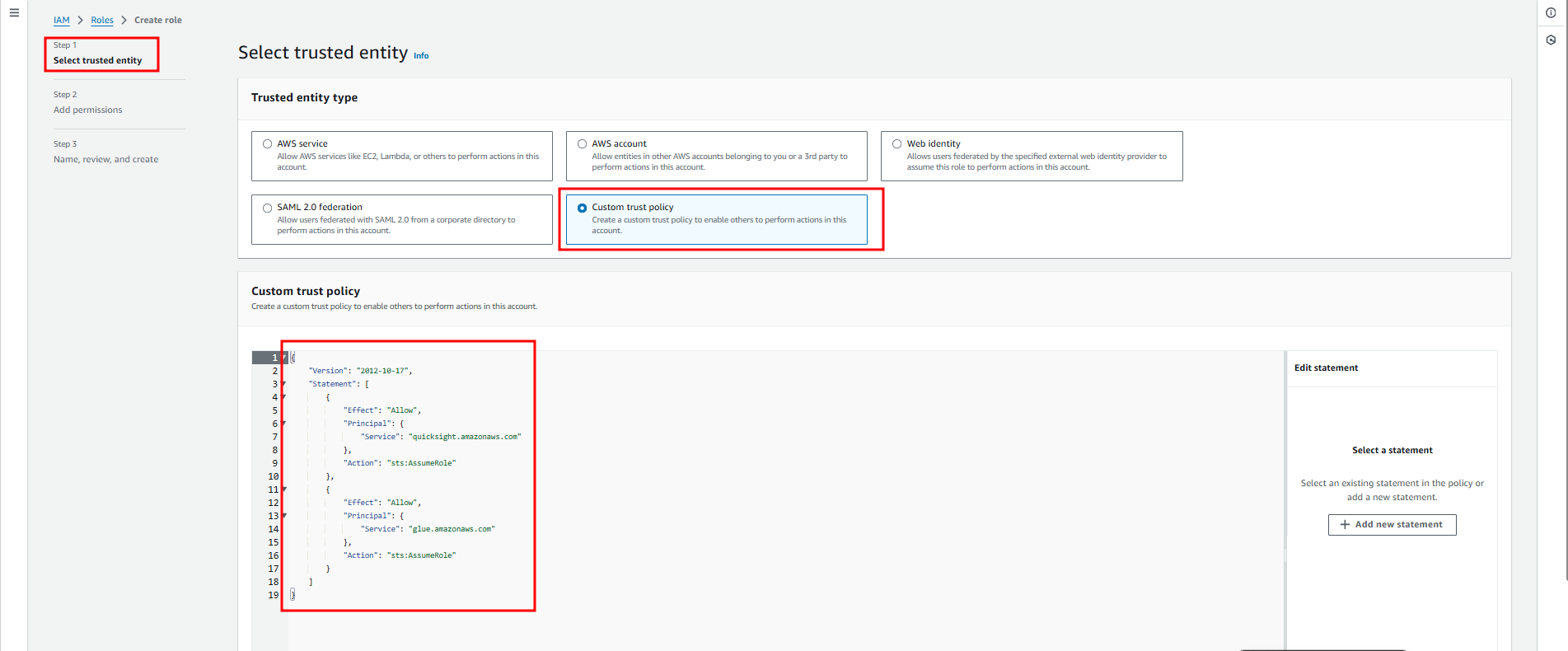Viewport: 1568px width, 651px height.
Task: Open the Info link beside Select trusted entity
Action: [421, 56]
